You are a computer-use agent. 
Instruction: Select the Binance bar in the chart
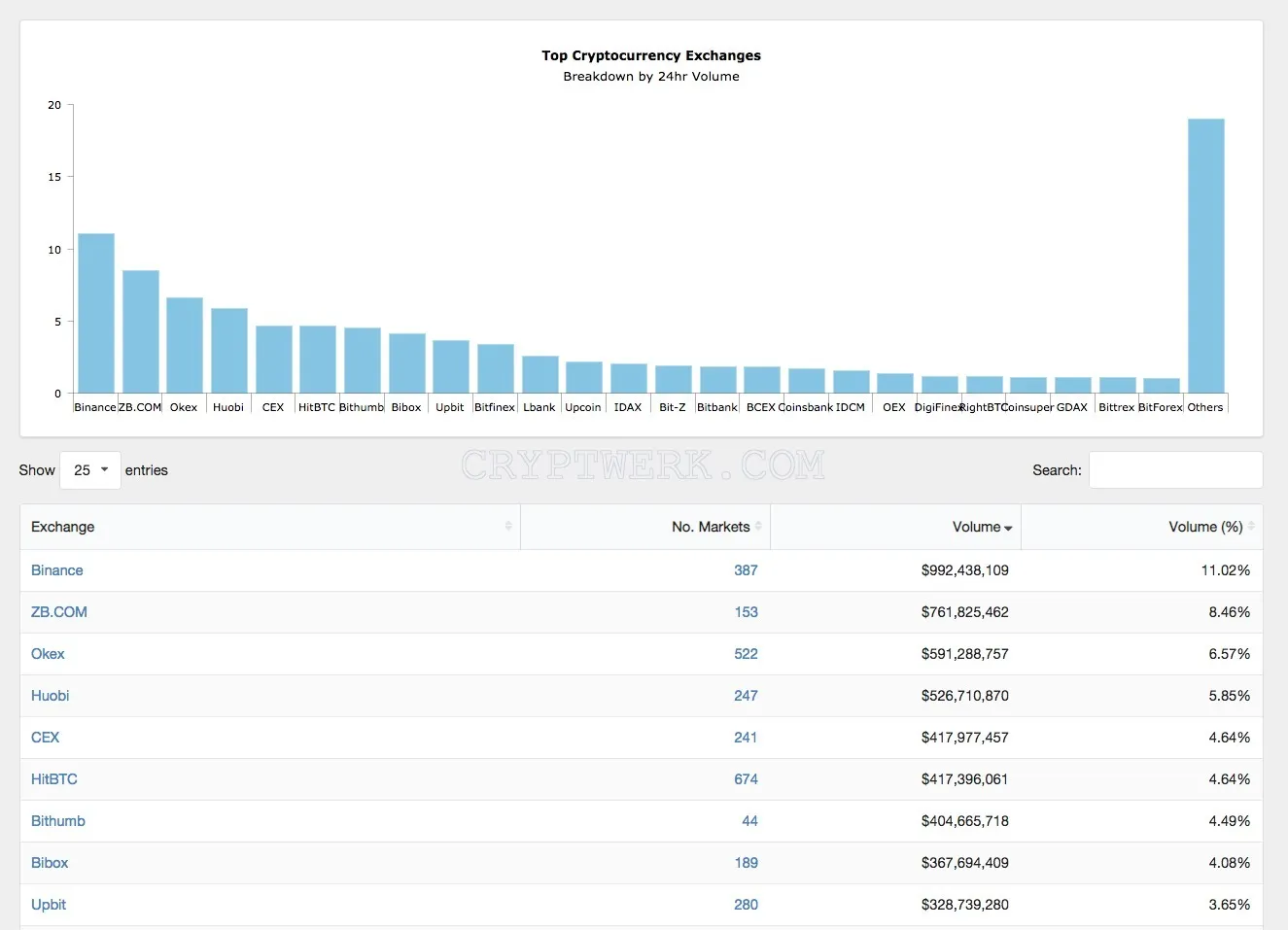point(96,313)
